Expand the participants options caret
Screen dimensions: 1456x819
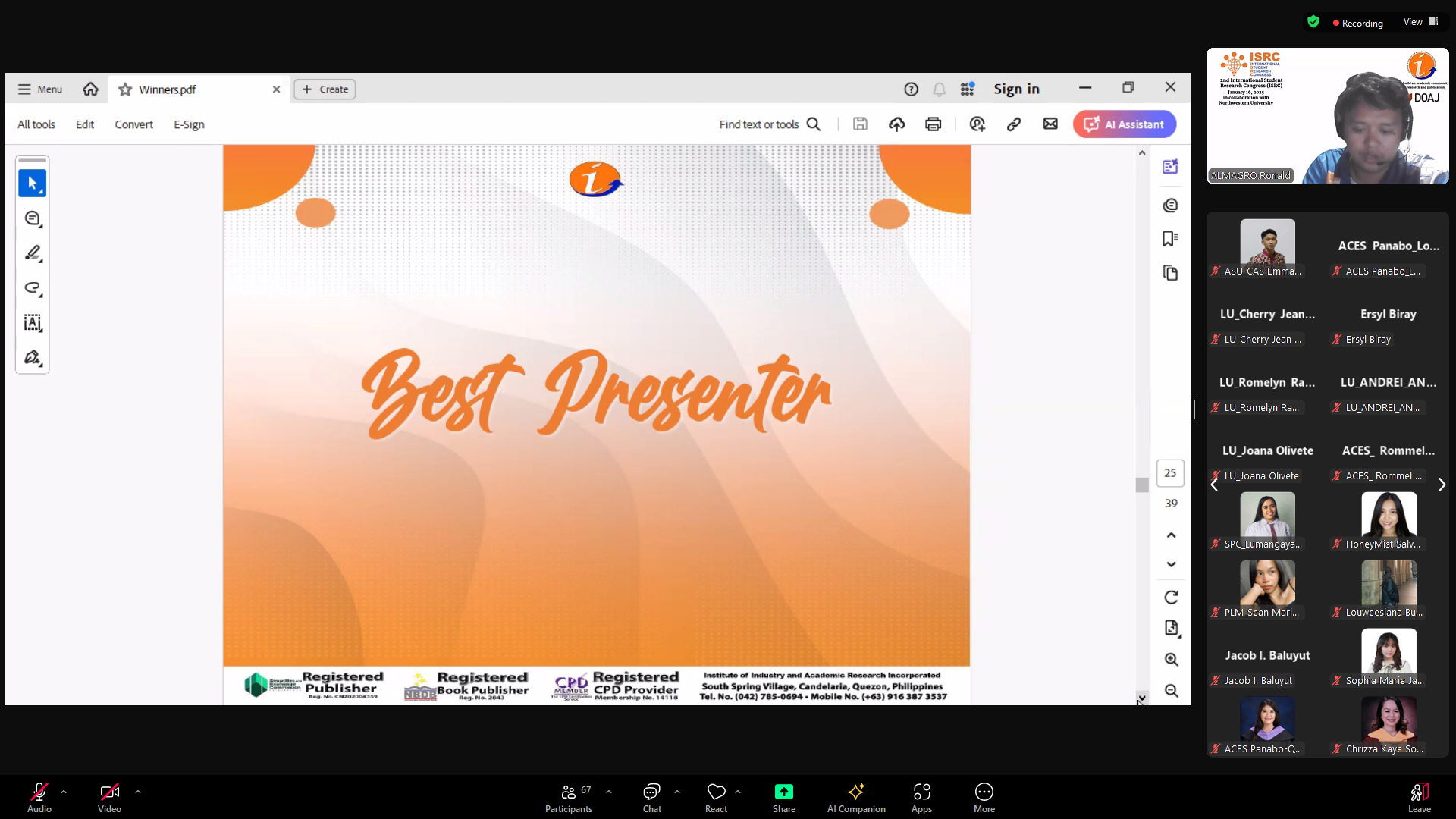609,792
